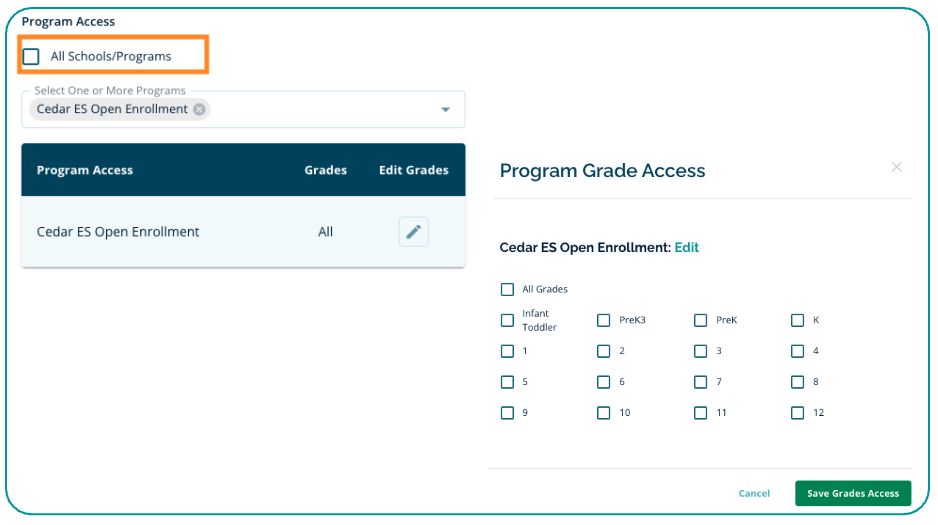Click the pencil Edit Grades icon
Viewport: 938px width, 525px height.
[413, 232]
